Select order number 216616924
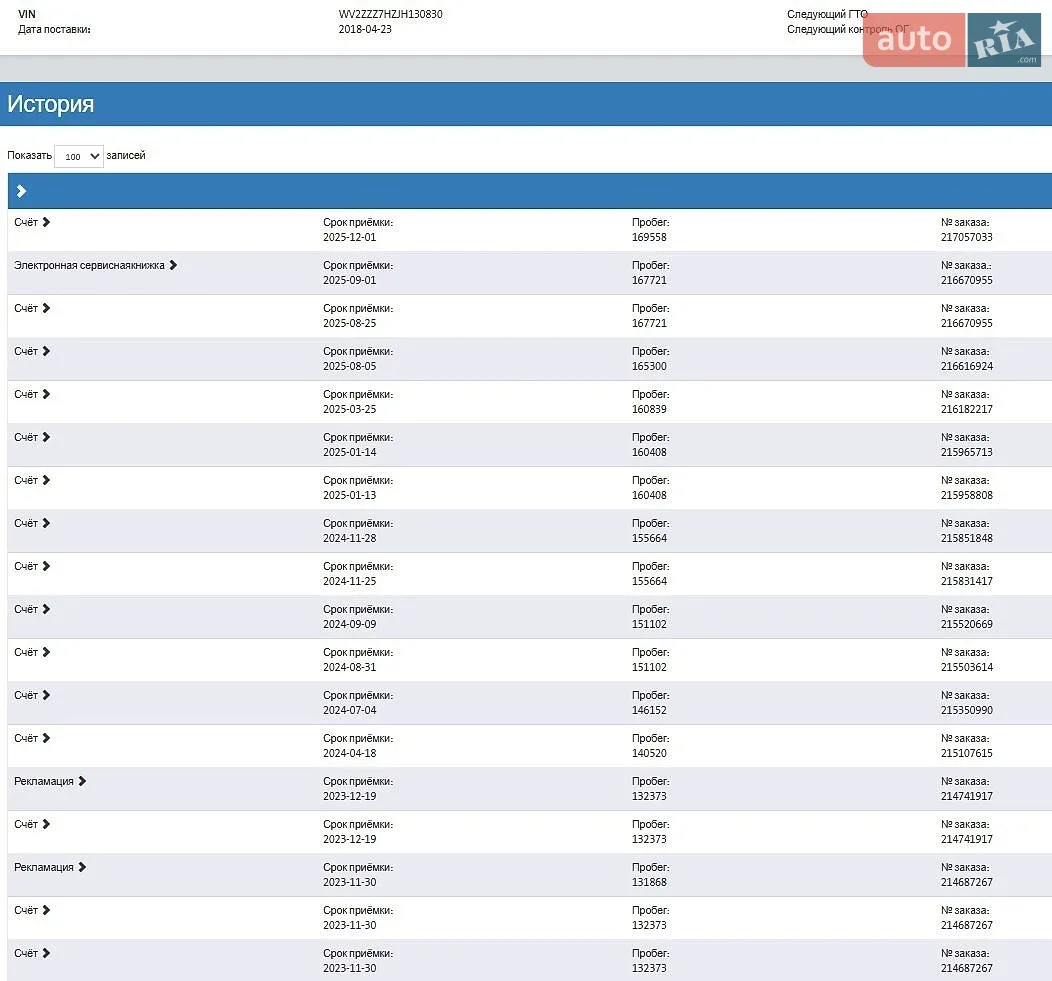Screen dimensions: 1052x981 [967, 366]
